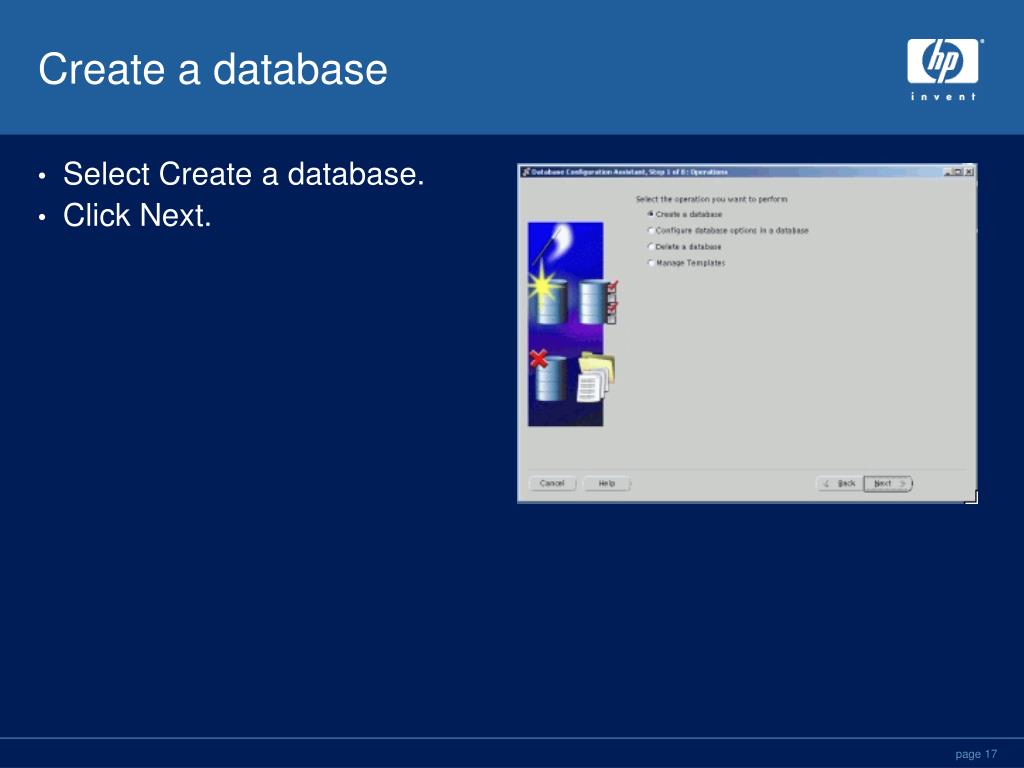Minimize the Database Configuration Assistant window
The height and width of the screenshot is (768, 1024).
948,172
